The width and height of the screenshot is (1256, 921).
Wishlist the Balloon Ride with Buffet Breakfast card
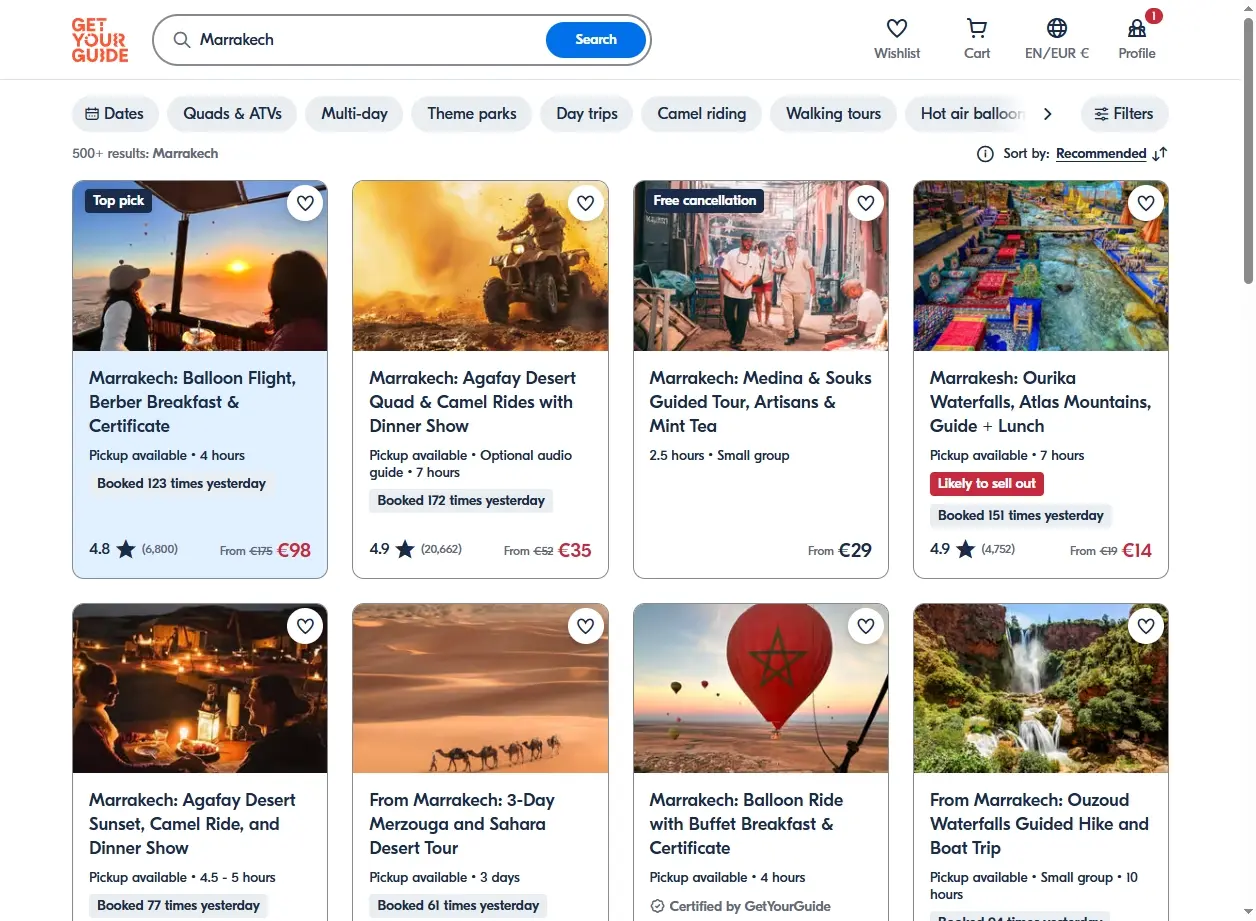click(x=866, y=626)
